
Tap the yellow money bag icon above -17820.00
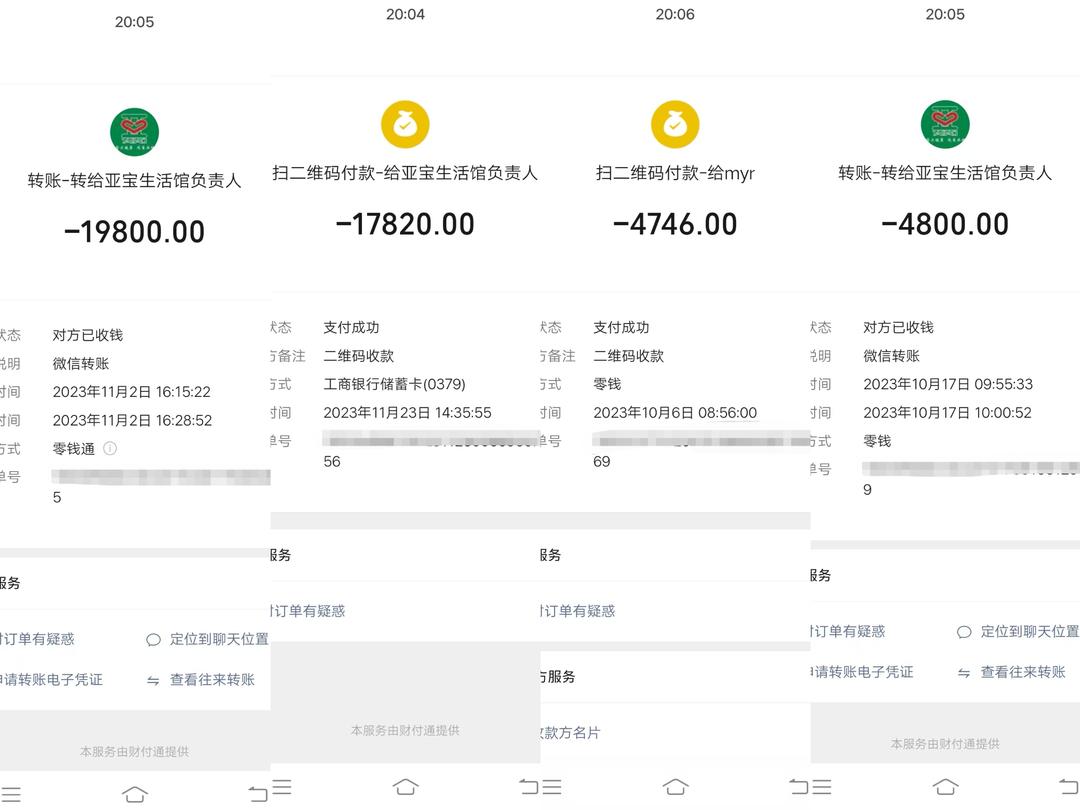(x=405, y=125)
